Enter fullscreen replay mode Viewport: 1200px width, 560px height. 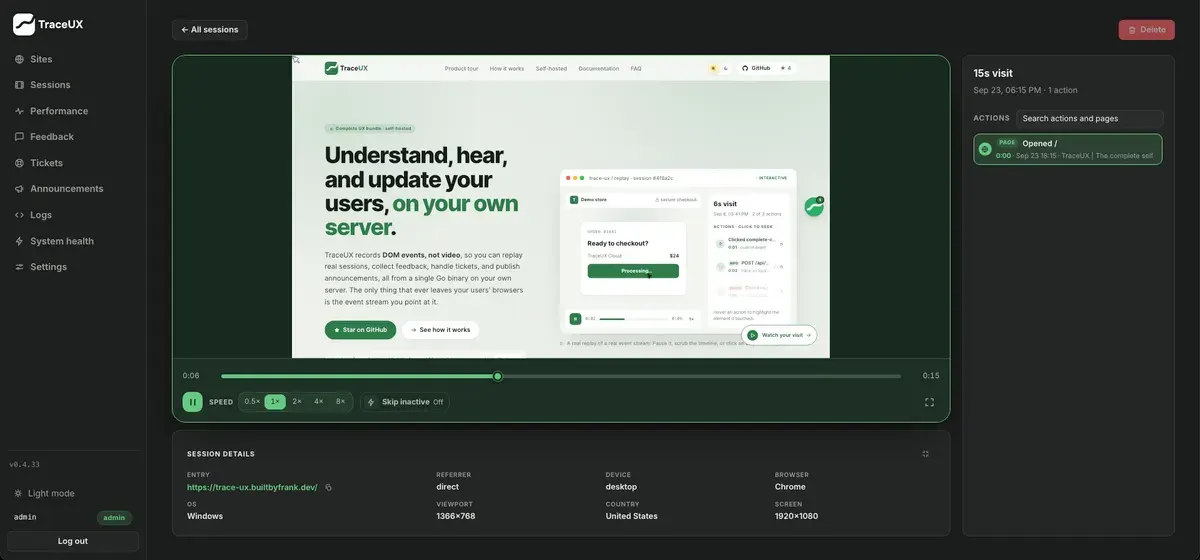(929, 402)
